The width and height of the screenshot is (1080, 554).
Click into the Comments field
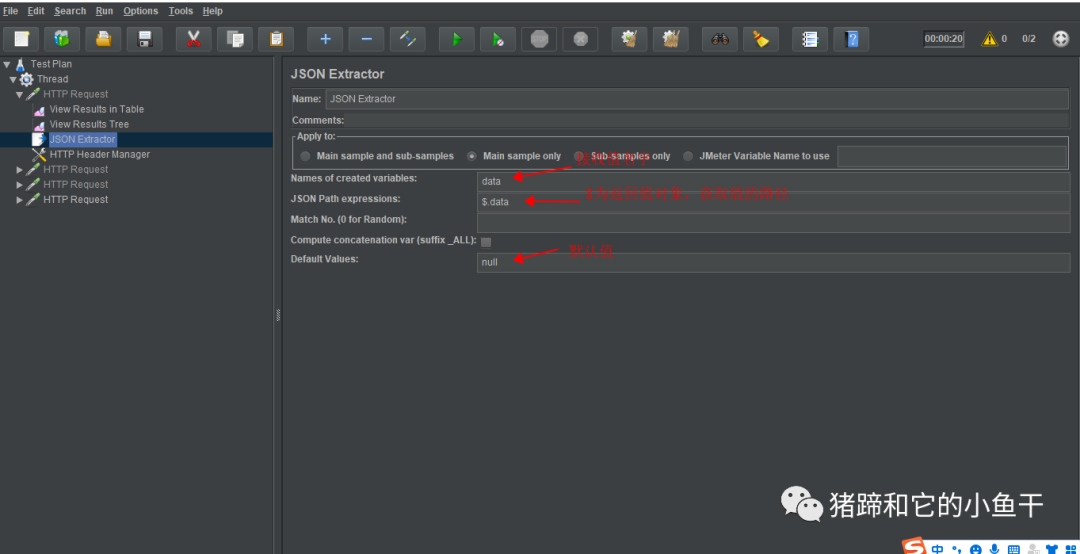(x=707, y=121)
